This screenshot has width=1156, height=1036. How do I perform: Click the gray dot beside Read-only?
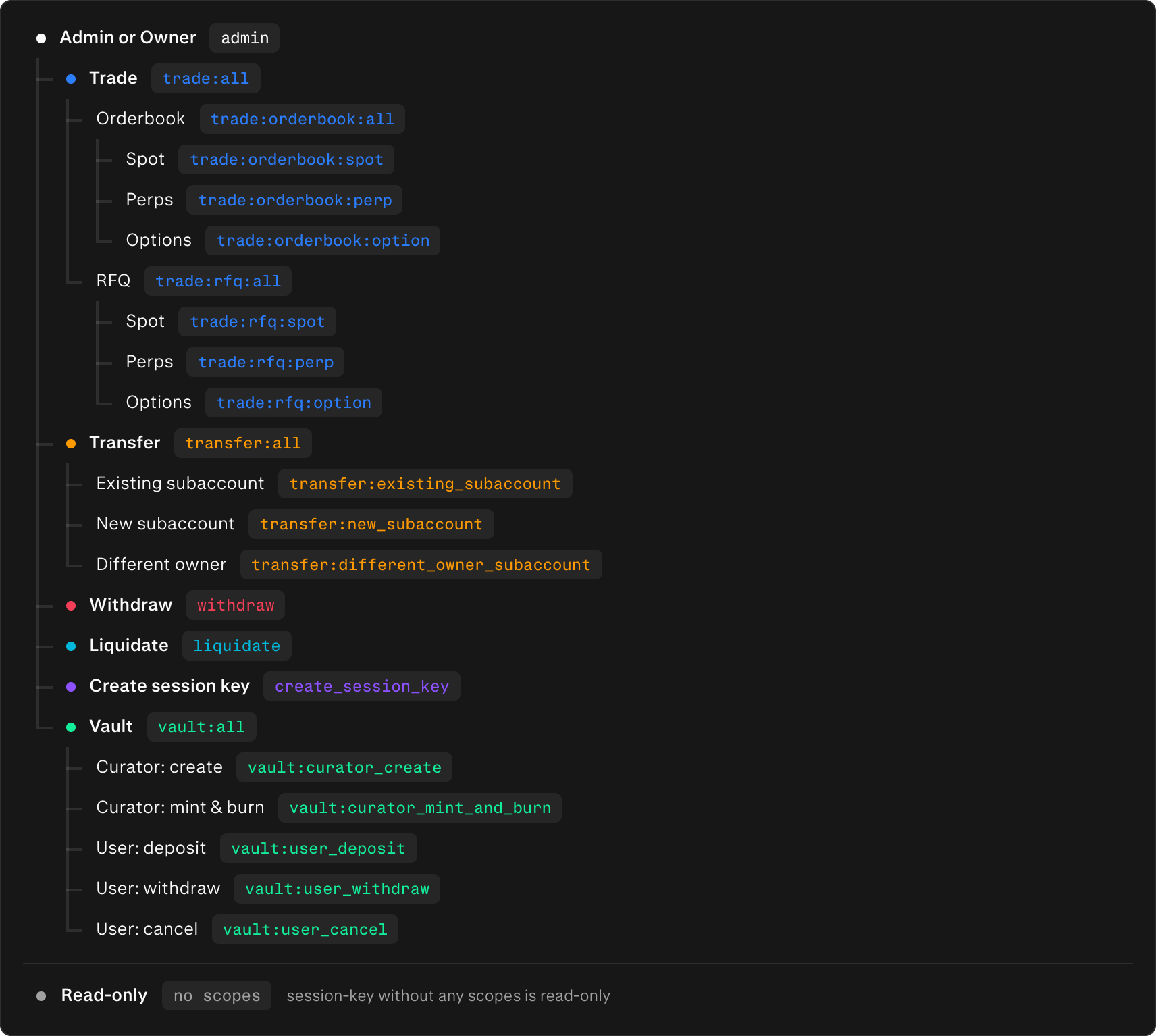(41, 996)
